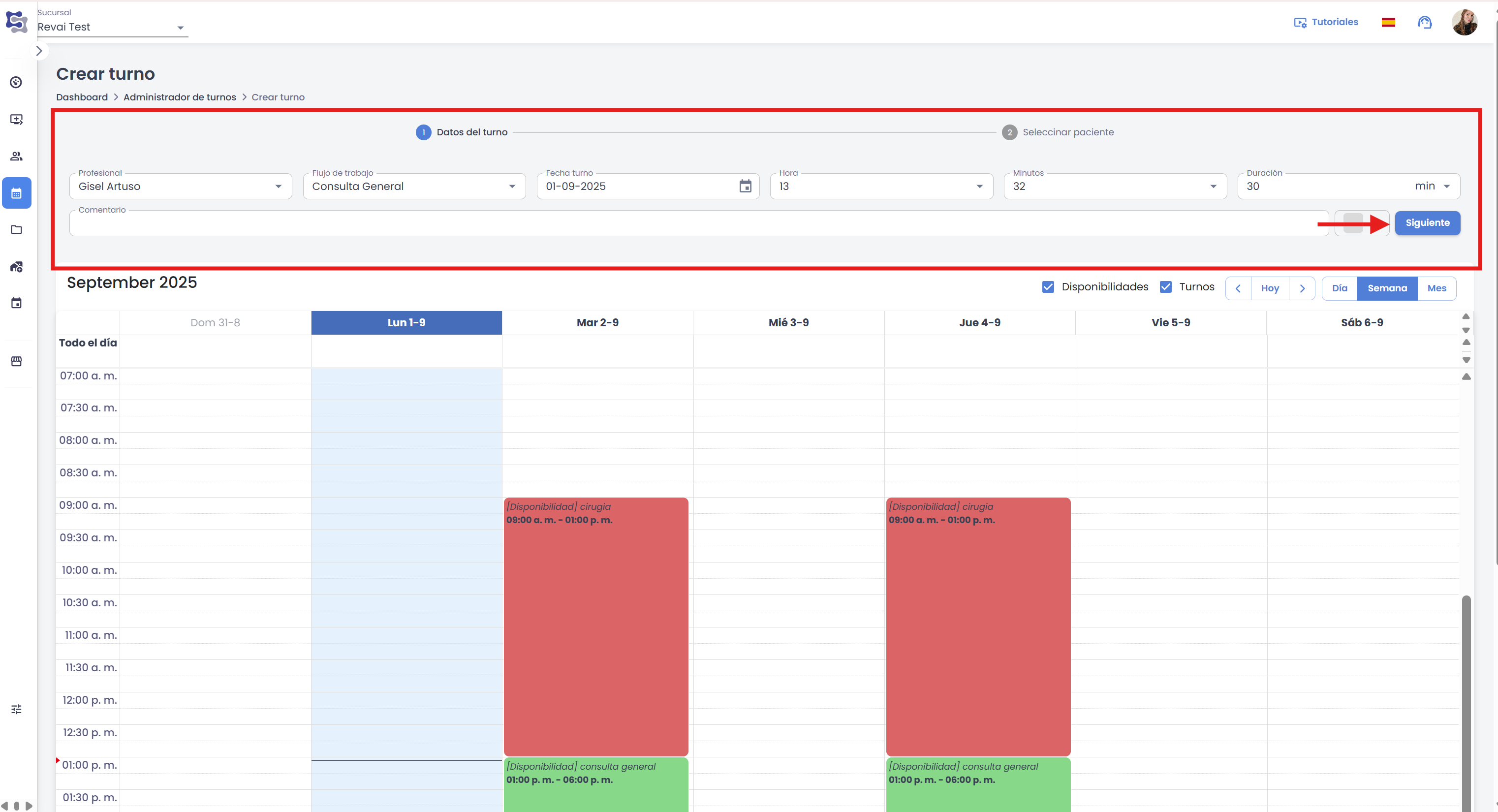Viewport: 1498px width, 812px height.
Task: Uncheck the Disponibilidades checkbox
Action: tap(1048, 287)
